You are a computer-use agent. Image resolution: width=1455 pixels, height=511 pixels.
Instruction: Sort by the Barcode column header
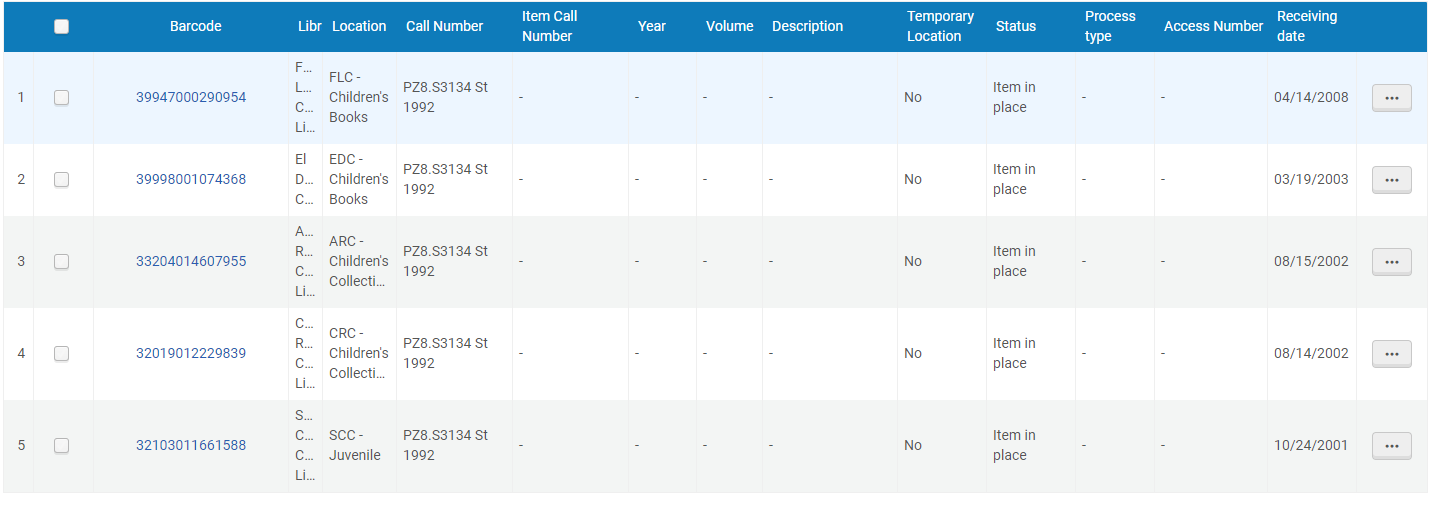(196, 27)
